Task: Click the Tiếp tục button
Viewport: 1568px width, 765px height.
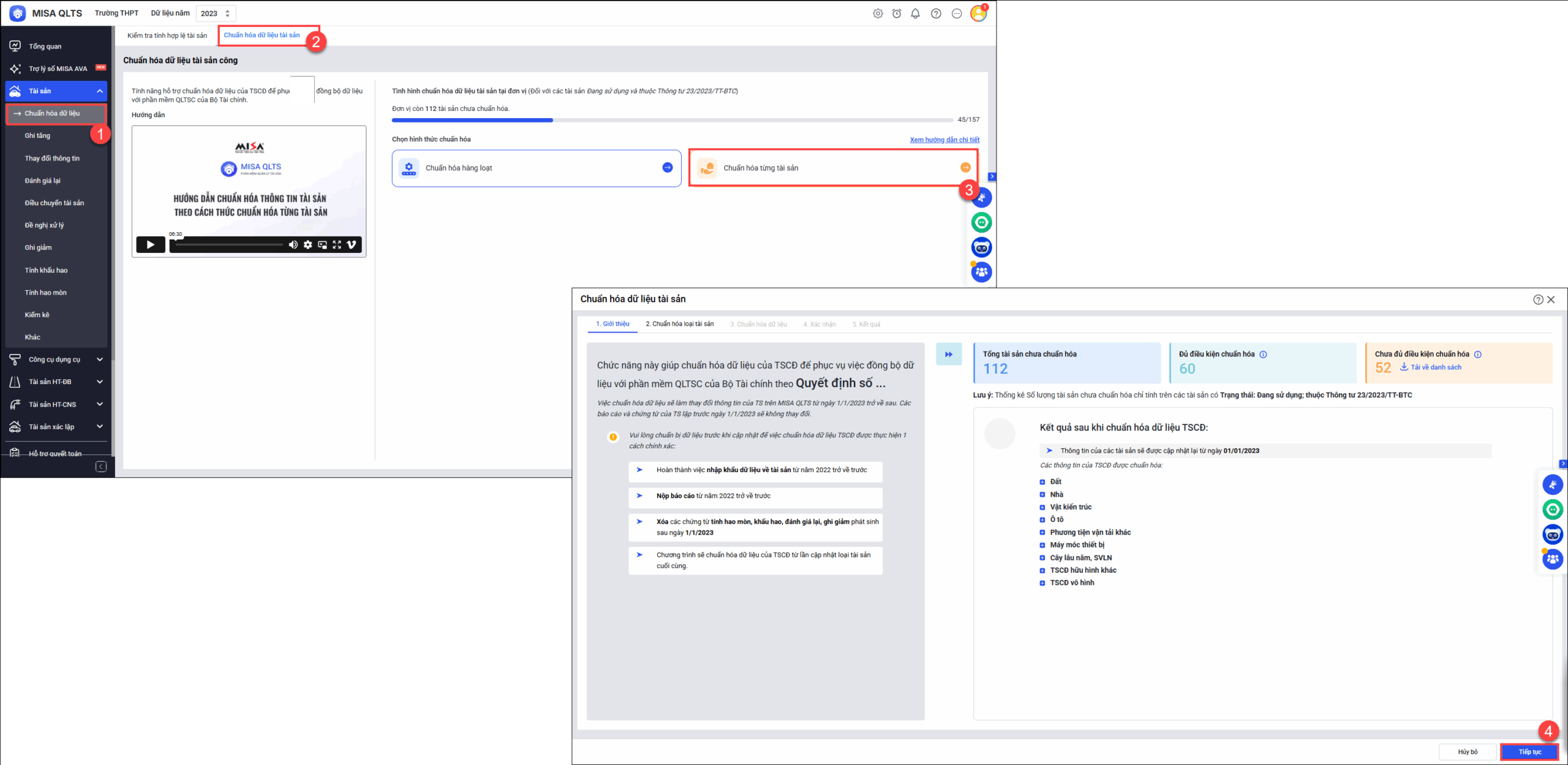Action: point(1529,752)
